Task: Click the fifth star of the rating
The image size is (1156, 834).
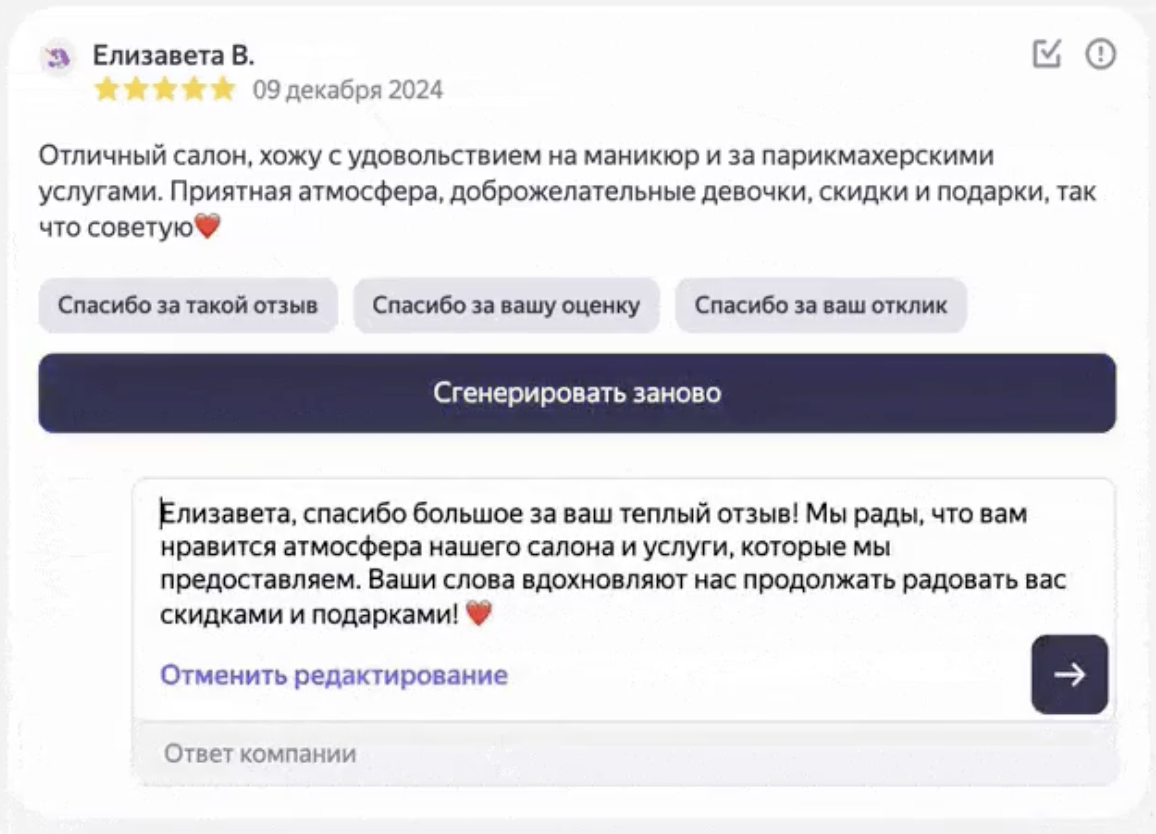Action: click(x=223, y=90)
